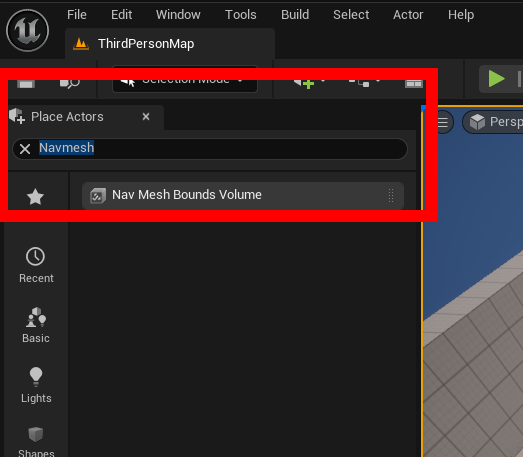Grab the drag handle on Nav Mesh Bounds Volume
Screen dimensions: 523x457
tap(391, 195)
